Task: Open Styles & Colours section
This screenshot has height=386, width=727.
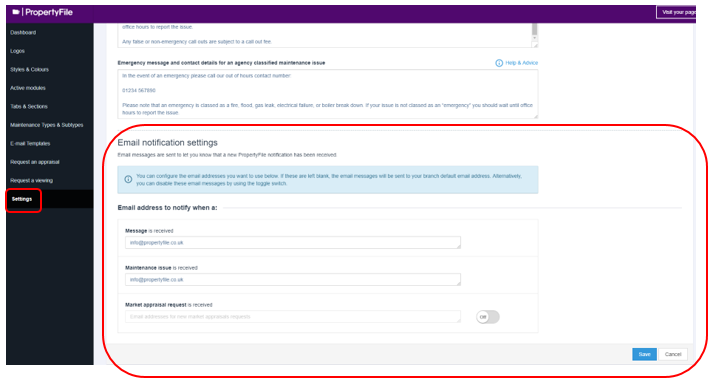Action: (29, 70)
